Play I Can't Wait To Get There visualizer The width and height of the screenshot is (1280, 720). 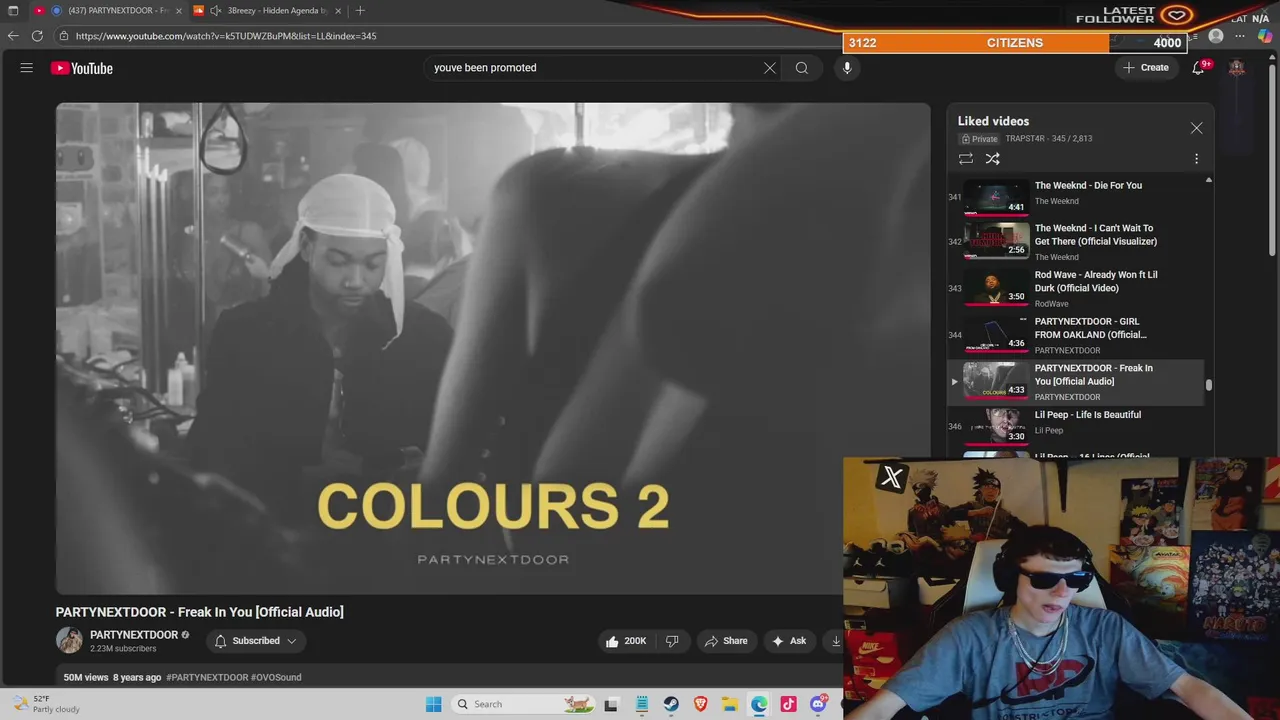point(1078,242)
